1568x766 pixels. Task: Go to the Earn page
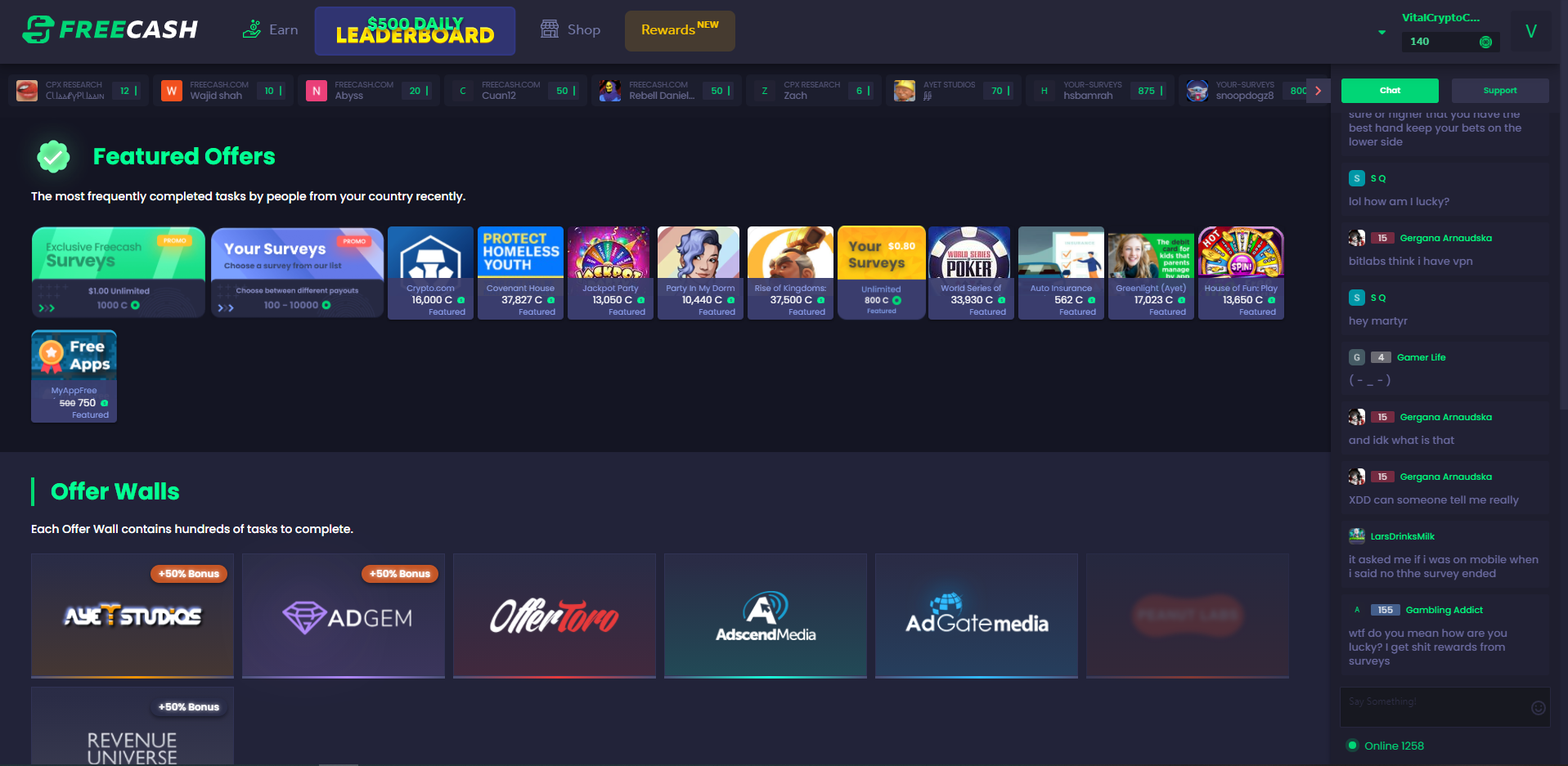coord(270,29)
